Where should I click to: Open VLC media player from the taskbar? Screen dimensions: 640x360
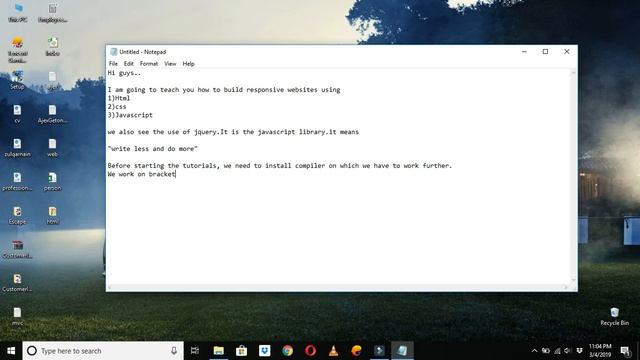click(x=333, y=351)
